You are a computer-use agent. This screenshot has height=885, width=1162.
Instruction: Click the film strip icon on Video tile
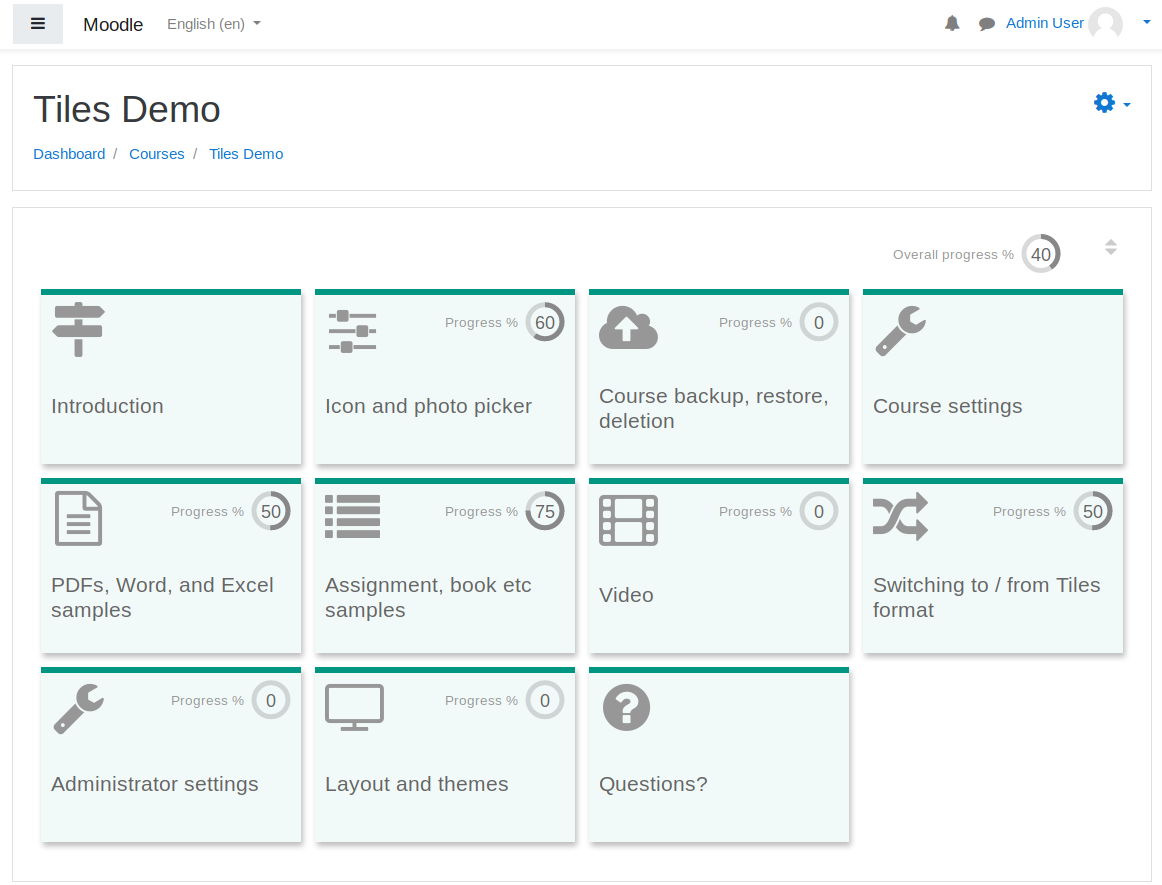pyautogui.click(x=628, y=520)
